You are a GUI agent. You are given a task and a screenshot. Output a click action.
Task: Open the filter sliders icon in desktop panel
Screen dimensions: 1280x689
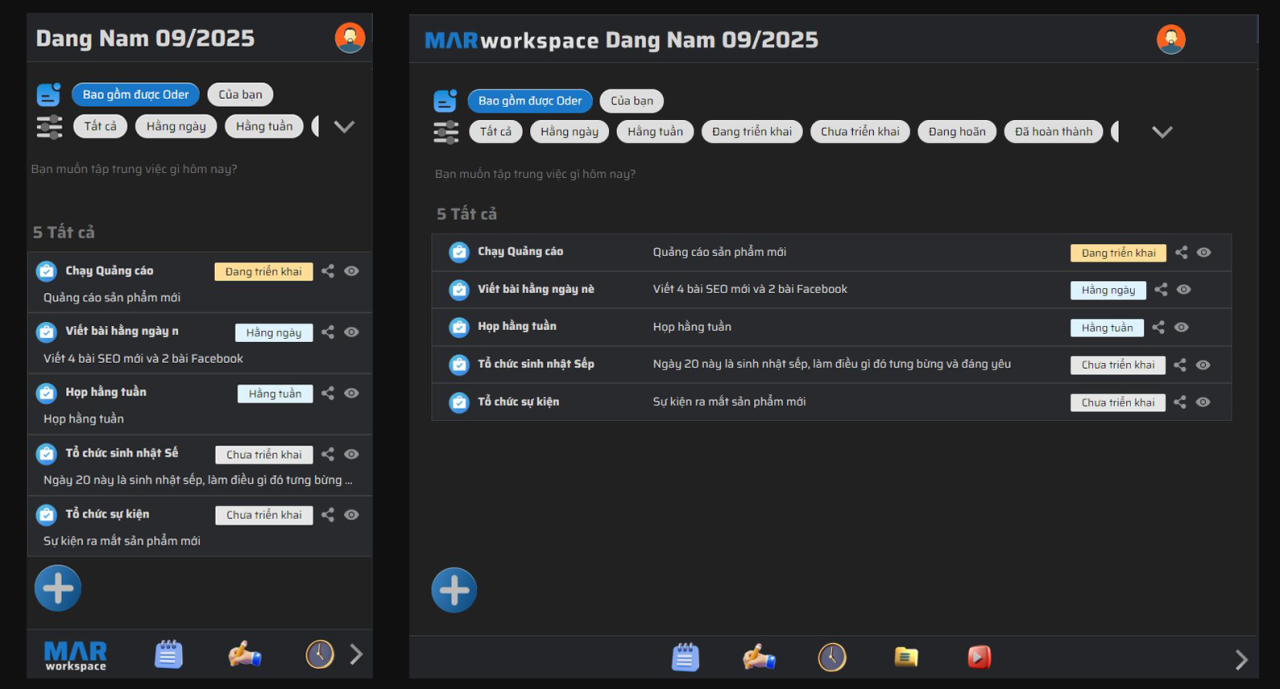click(446, 132)
